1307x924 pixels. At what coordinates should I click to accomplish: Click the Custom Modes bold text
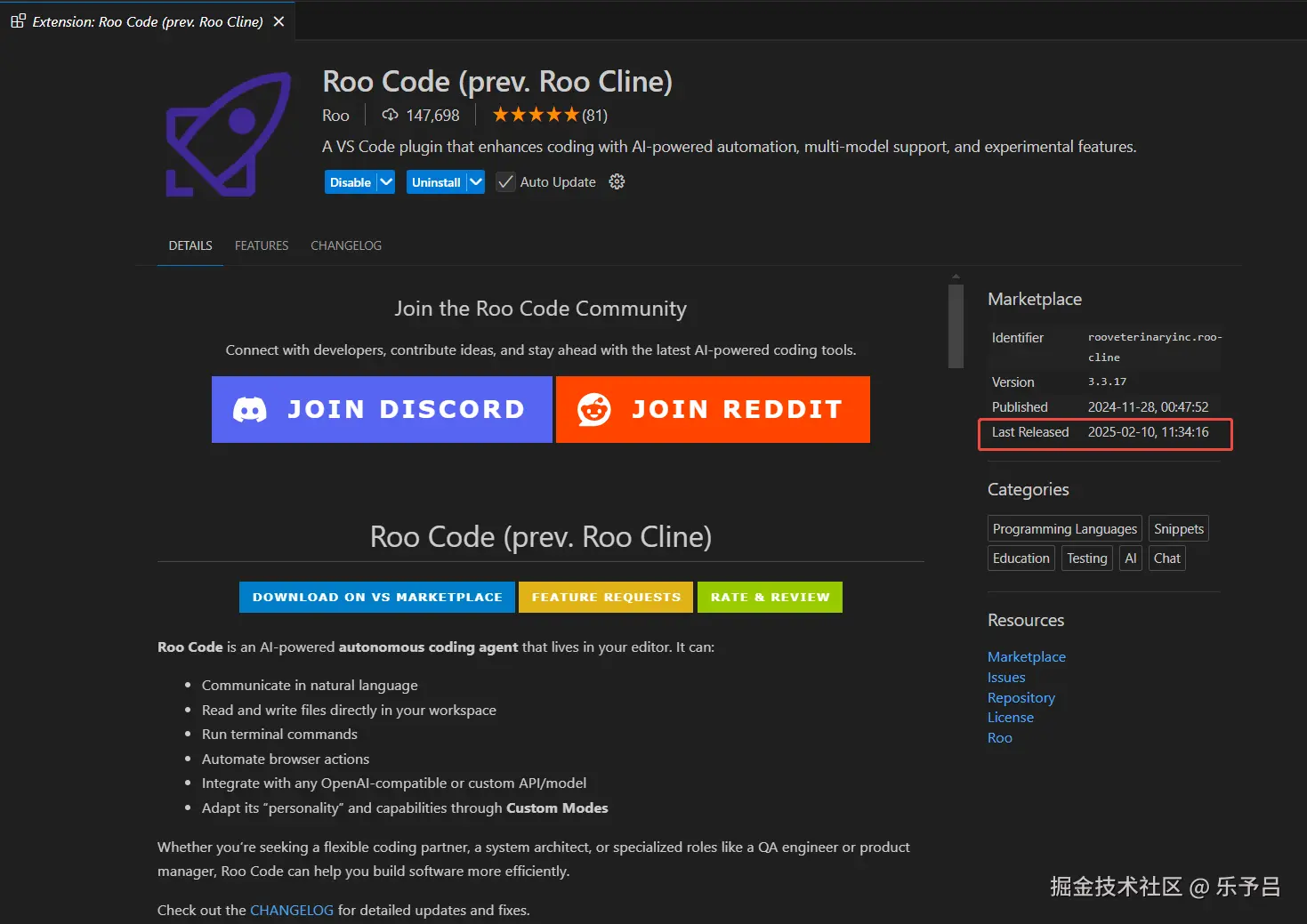[557, 807]
